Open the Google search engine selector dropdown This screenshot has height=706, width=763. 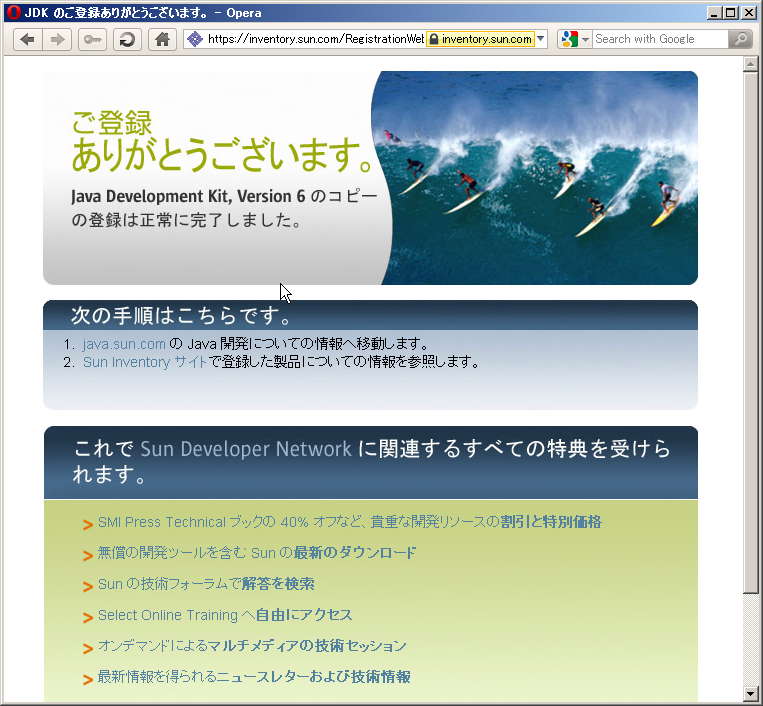(575, 39)
